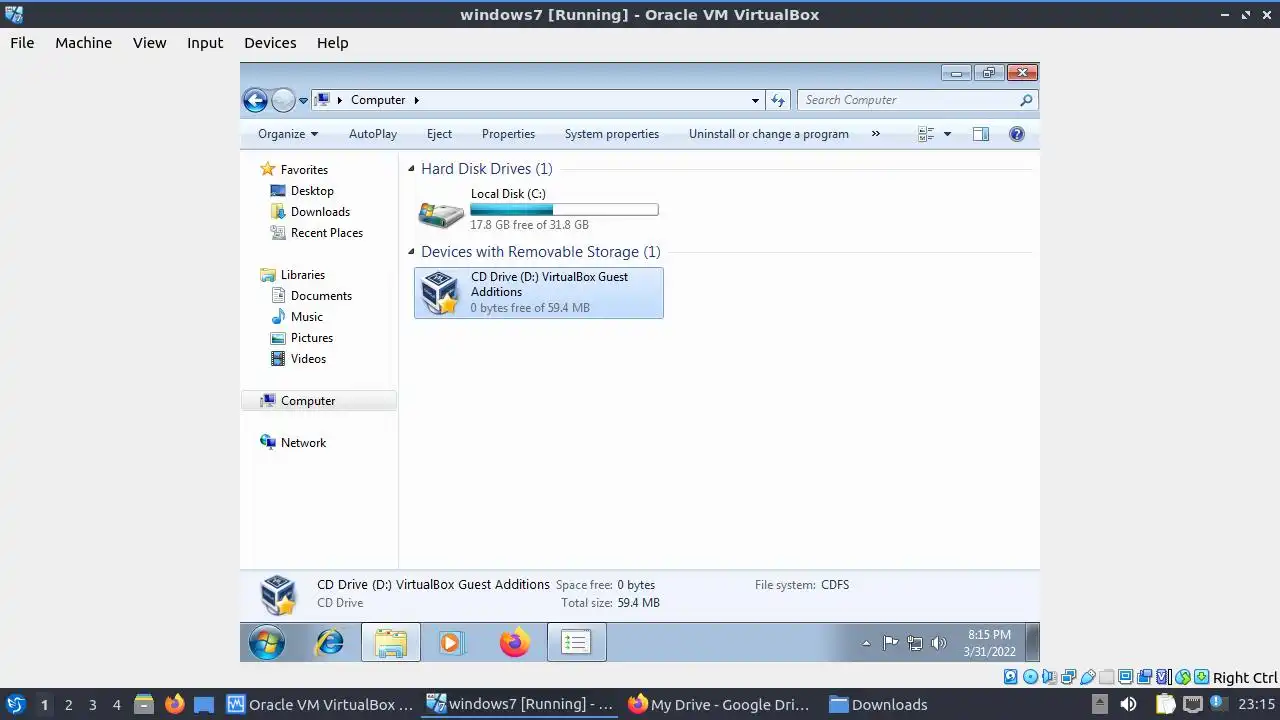Open the Documents library
Image resolution: width=1280 pixels, height=720 pixels.
tap(321, 296)
